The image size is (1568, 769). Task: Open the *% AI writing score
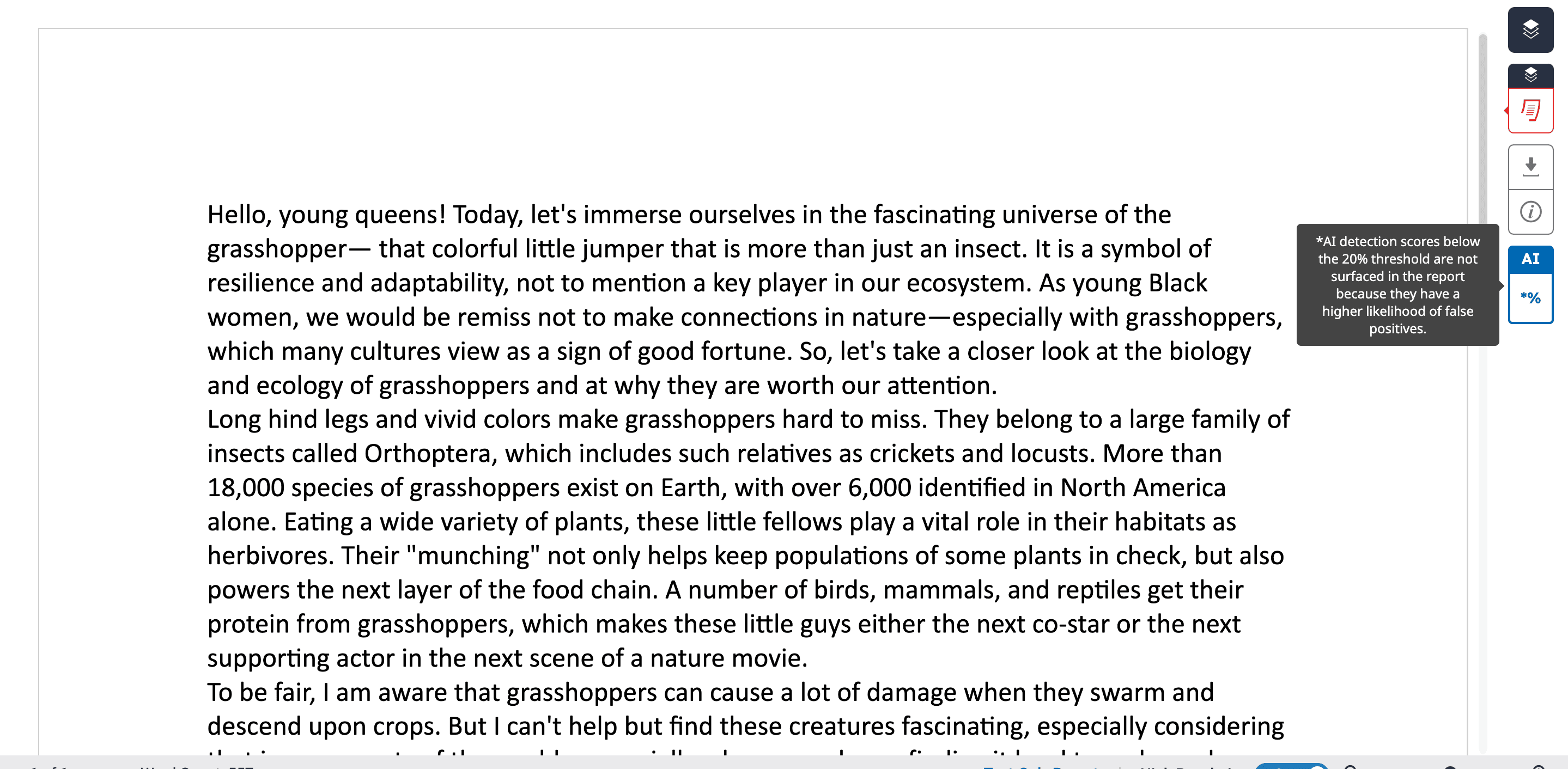coord(1530,298)
